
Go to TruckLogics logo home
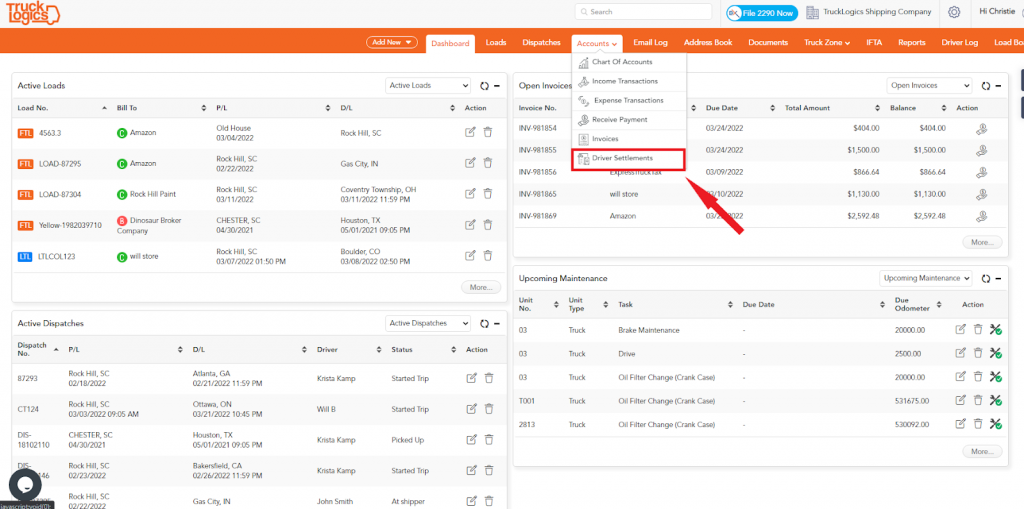(31, 14)
